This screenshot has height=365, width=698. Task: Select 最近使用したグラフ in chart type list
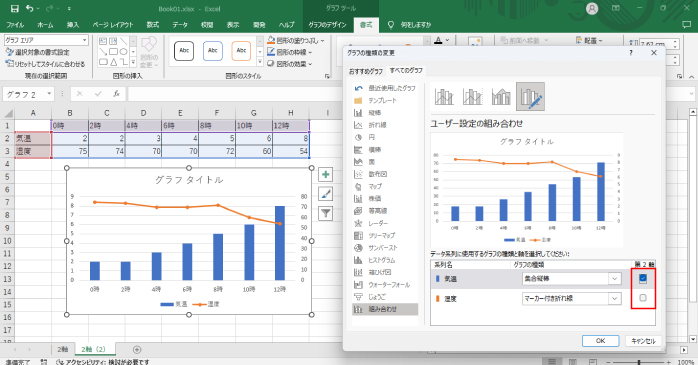[x=385, y=88]
